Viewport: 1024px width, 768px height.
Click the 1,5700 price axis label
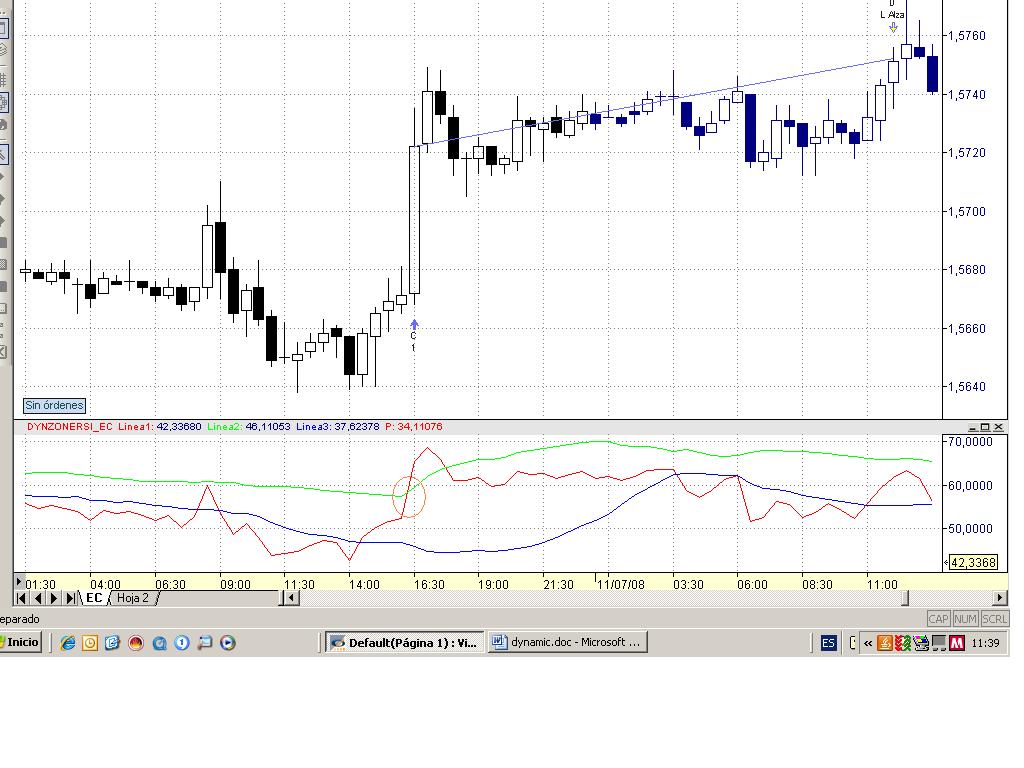tap(967, 212)
